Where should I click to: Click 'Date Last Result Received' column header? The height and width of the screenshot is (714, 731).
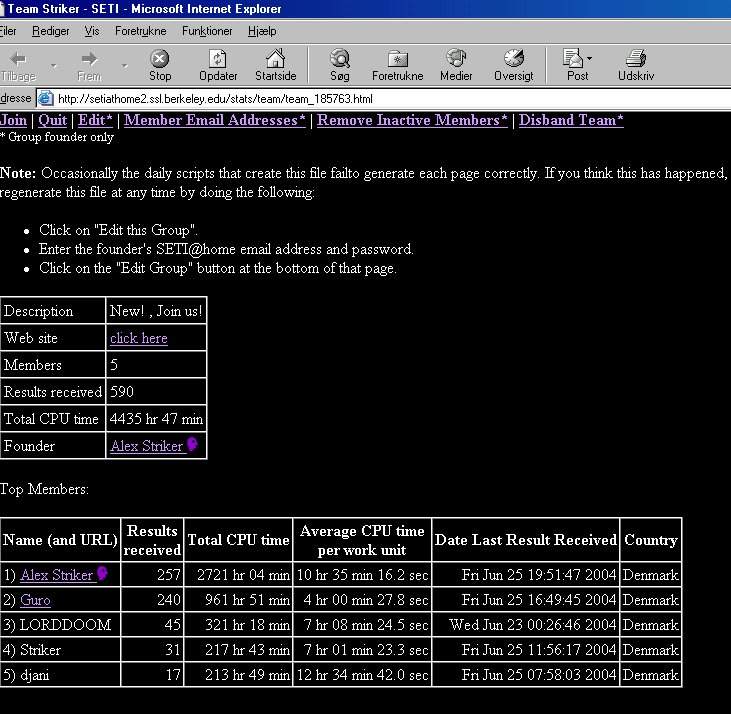(526, 540)
